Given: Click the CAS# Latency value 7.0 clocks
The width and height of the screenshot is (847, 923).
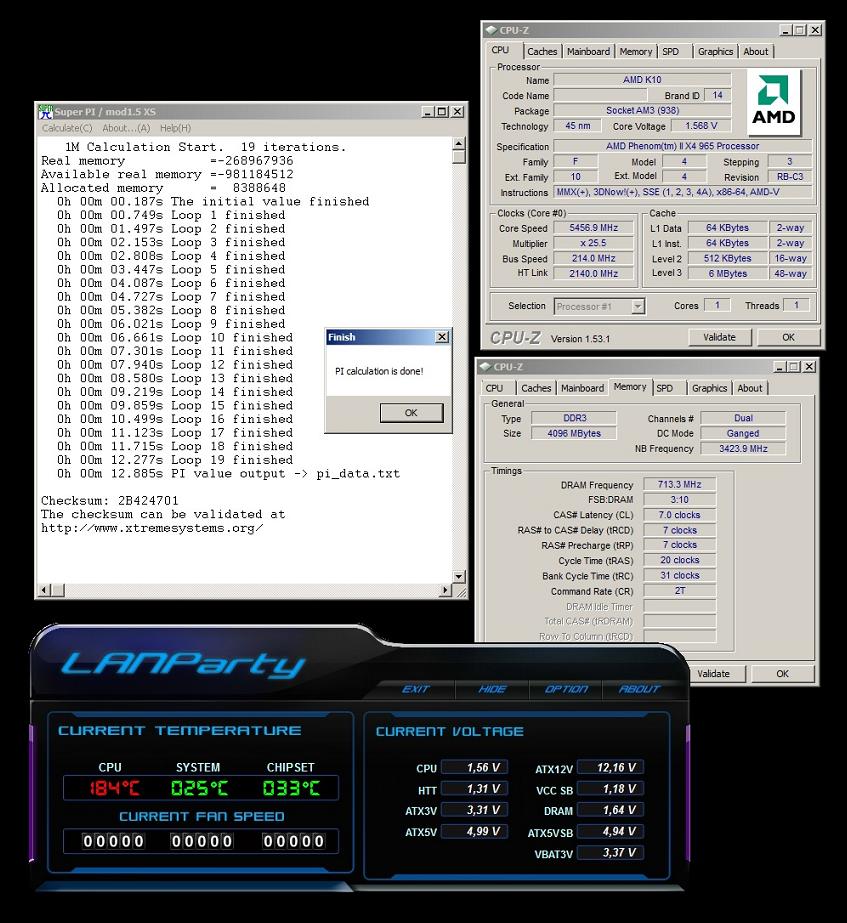Looking at the screenshot, I should pyautogui.click(x=679, y=514).
